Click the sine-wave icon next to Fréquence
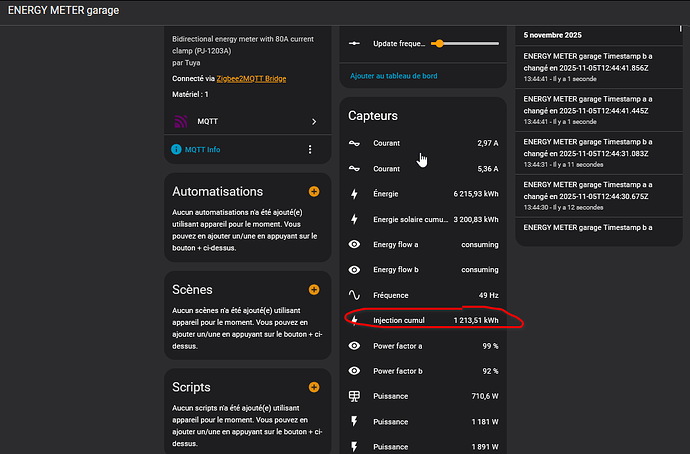690x454 pixels. [x=354, y=295]
